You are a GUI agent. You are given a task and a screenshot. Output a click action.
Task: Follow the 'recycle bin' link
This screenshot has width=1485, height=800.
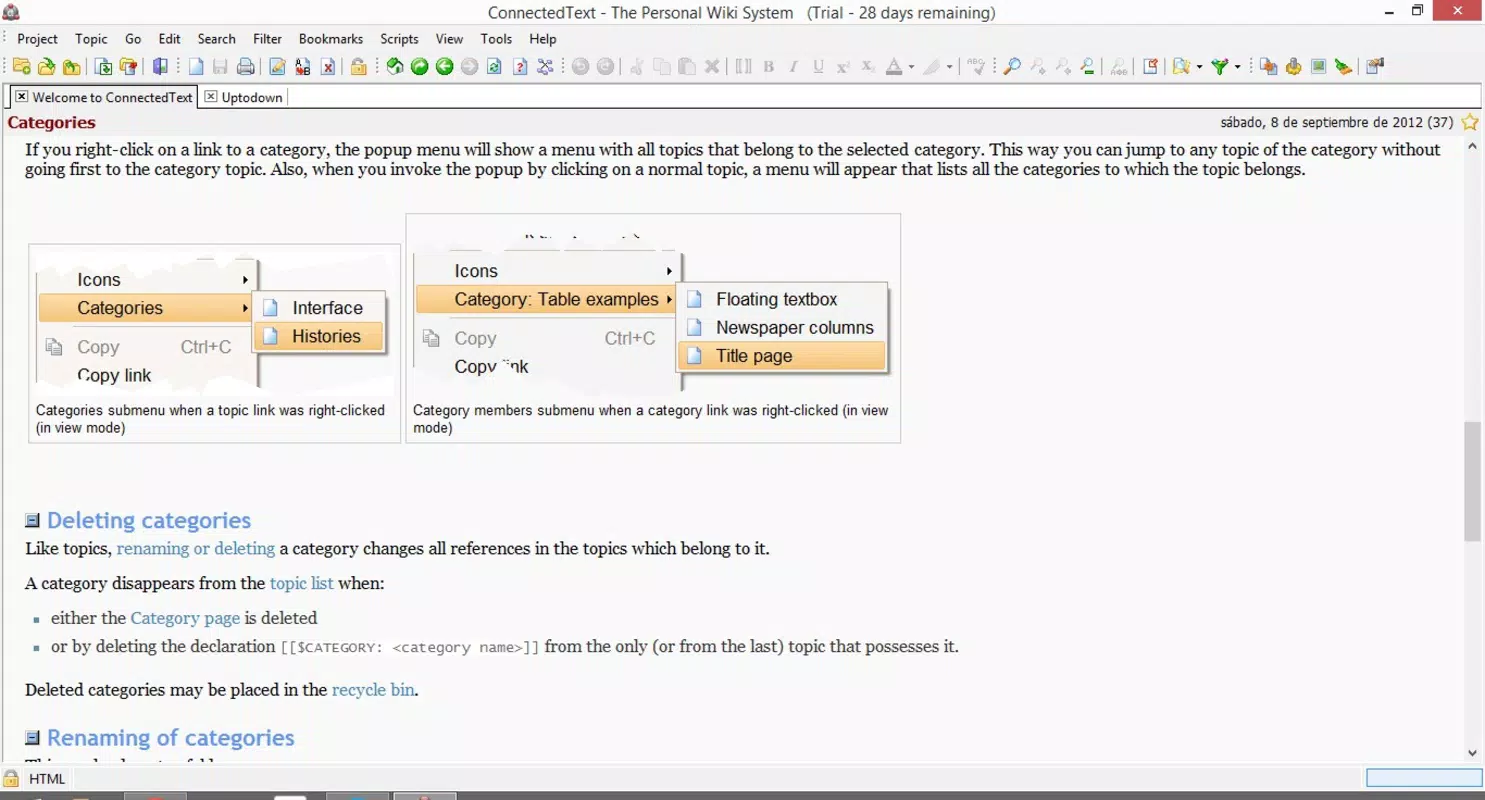(x=373, y=690)
